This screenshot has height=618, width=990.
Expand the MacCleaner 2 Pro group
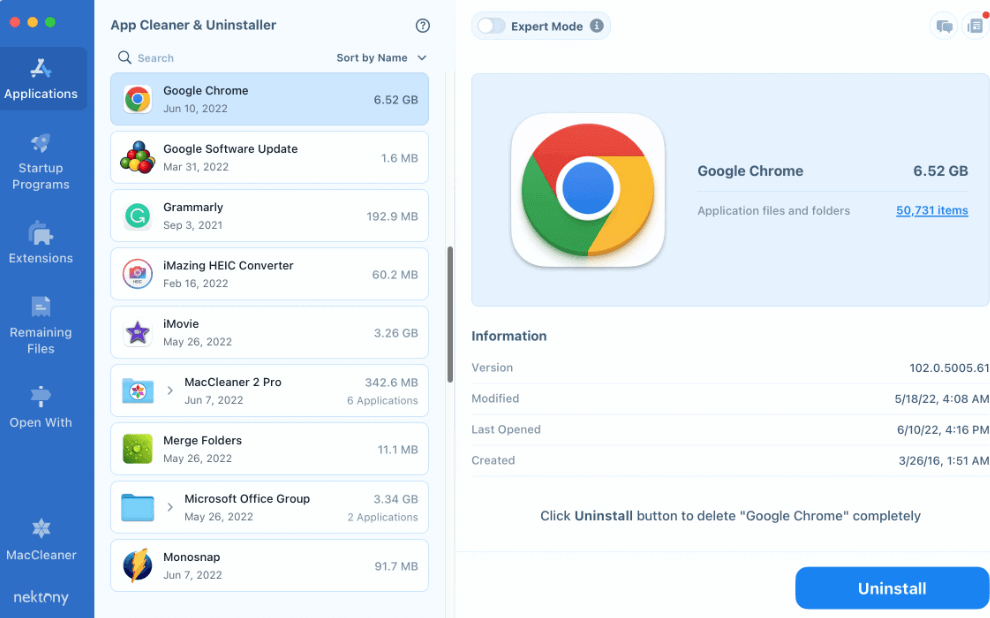tap(170, 391)
